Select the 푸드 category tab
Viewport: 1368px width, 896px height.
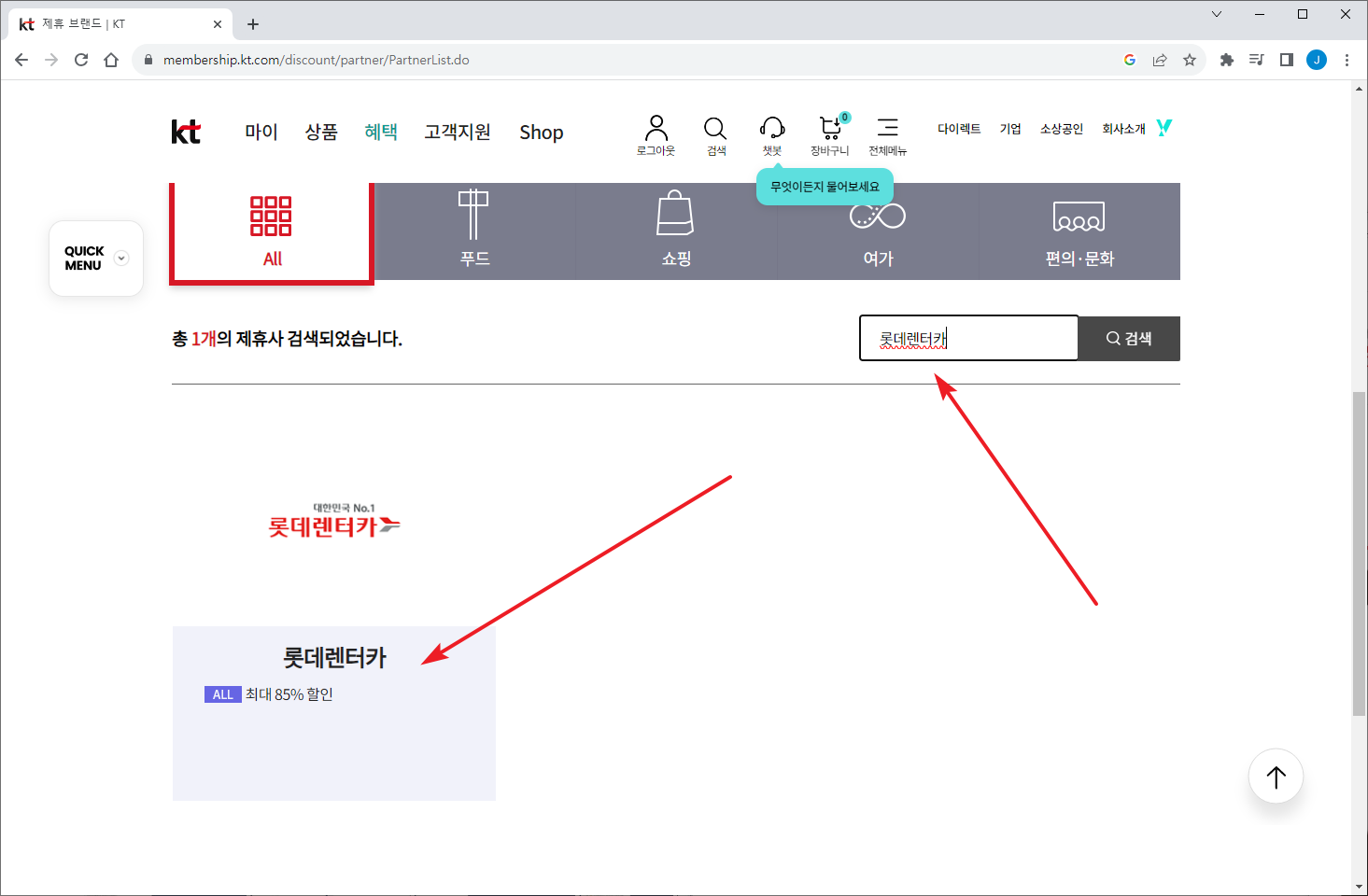click(474, 231)
